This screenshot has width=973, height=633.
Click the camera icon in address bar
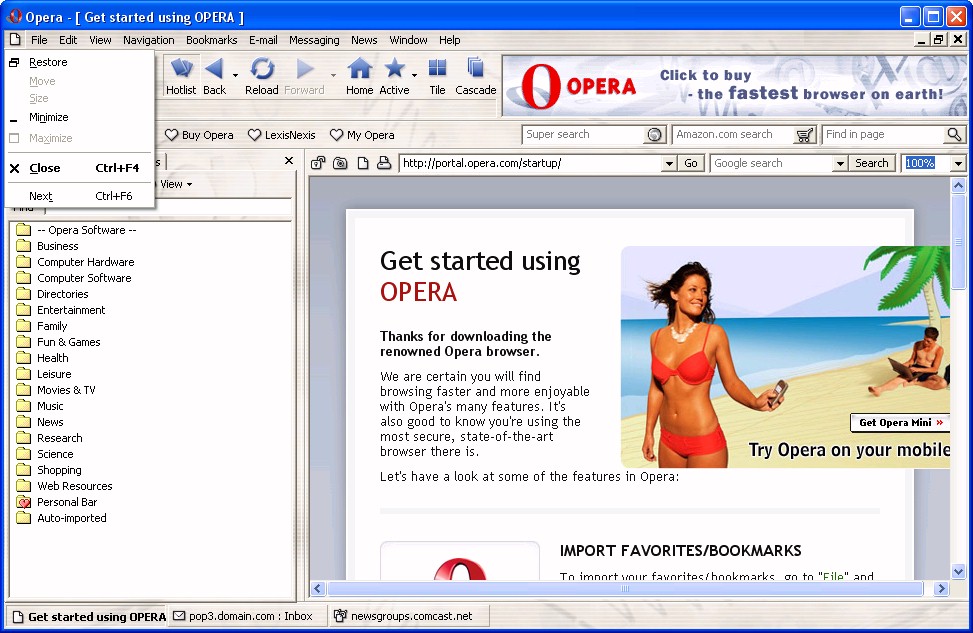[x=340, y=163]
